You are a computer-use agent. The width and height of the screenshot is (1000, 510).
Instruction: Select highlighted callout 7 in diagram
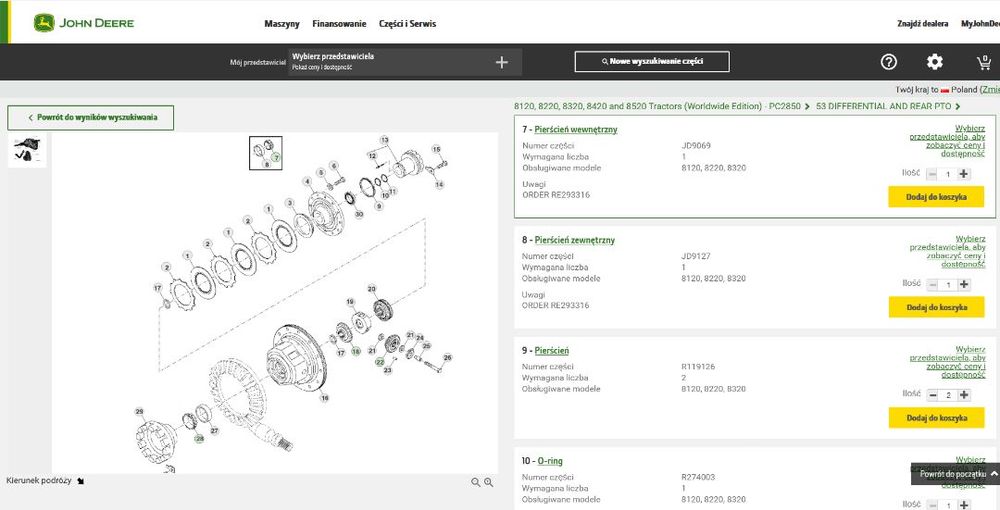(276, 156)
